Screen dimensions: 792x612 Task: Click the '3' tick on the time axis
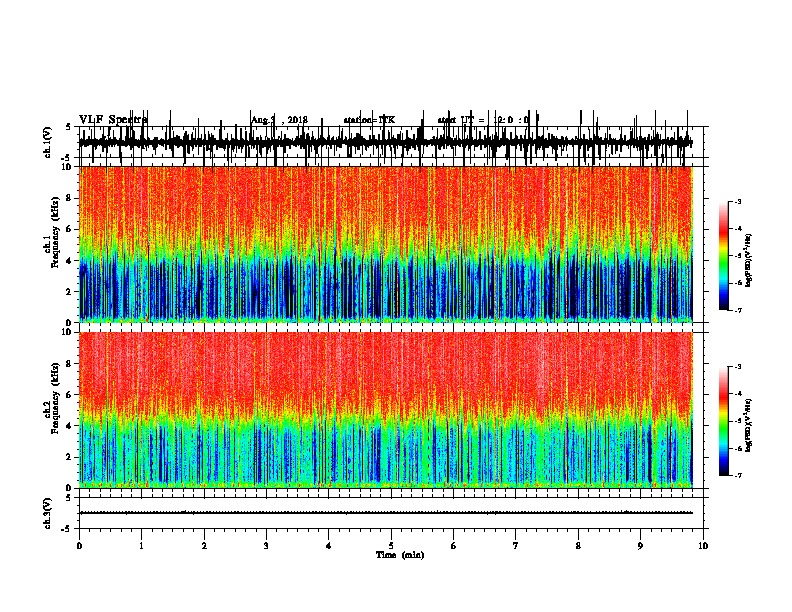(266, 546)
